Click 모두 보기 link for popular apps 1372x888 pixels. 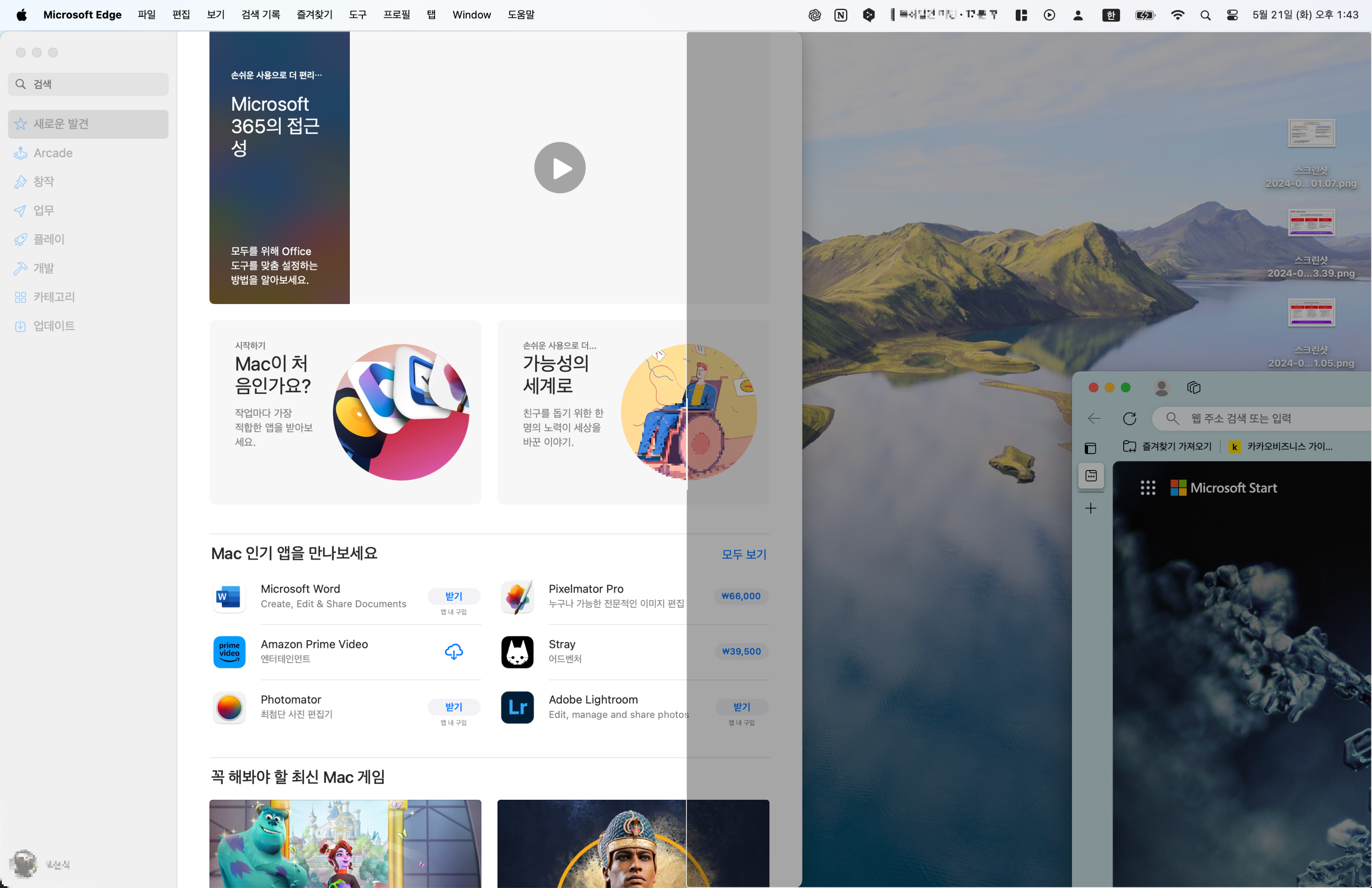pos(744,554)
